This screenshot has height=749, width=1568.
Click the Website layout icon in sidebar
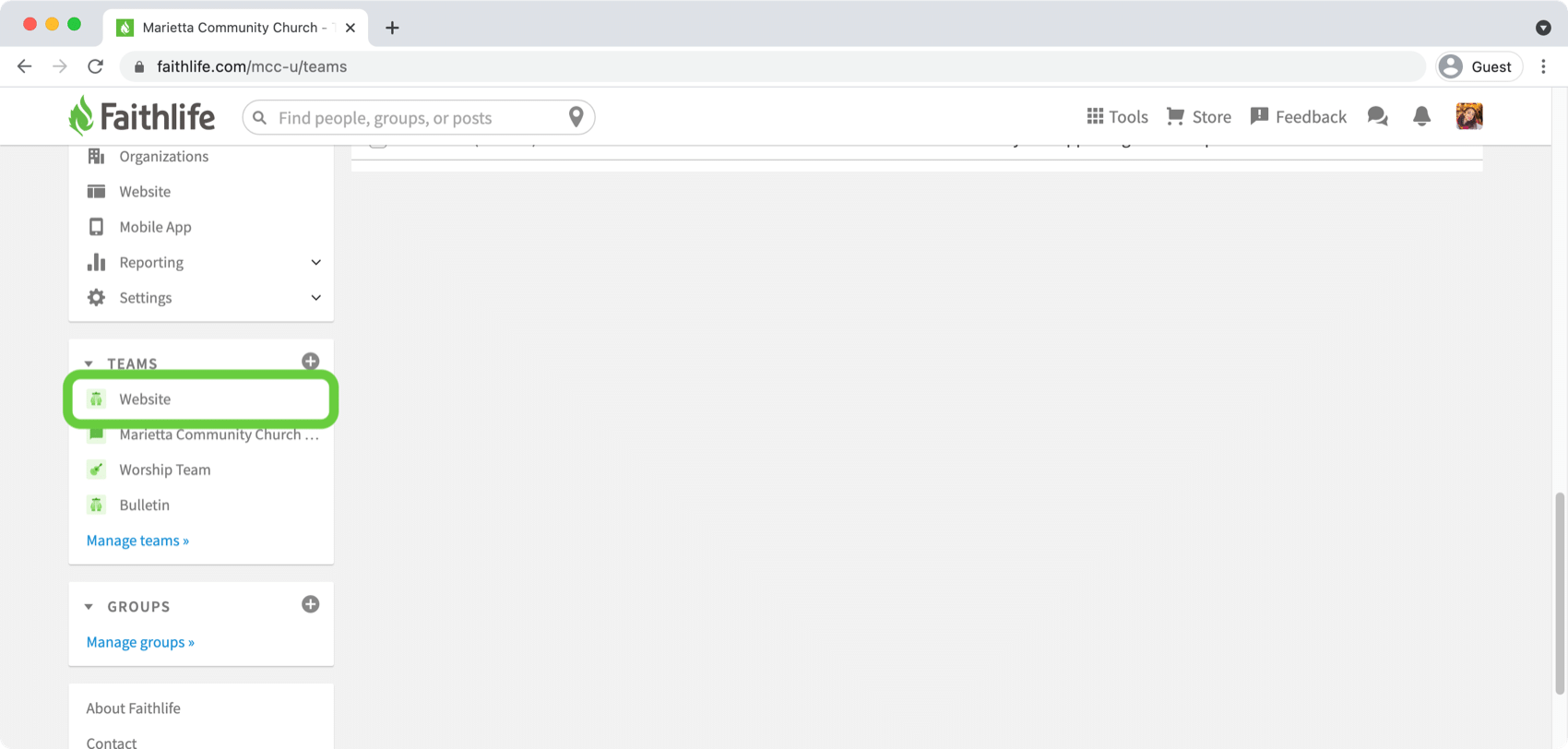tap(96, 191)
